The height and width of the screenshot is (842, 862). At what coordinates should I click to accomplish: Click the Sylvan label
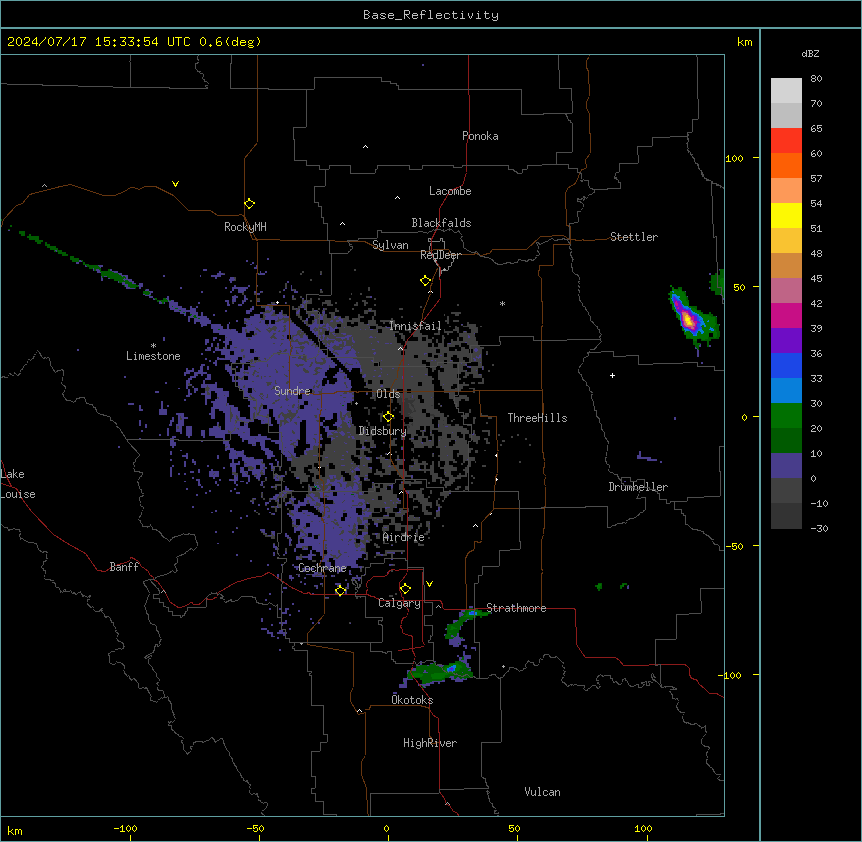click(390, 245)
